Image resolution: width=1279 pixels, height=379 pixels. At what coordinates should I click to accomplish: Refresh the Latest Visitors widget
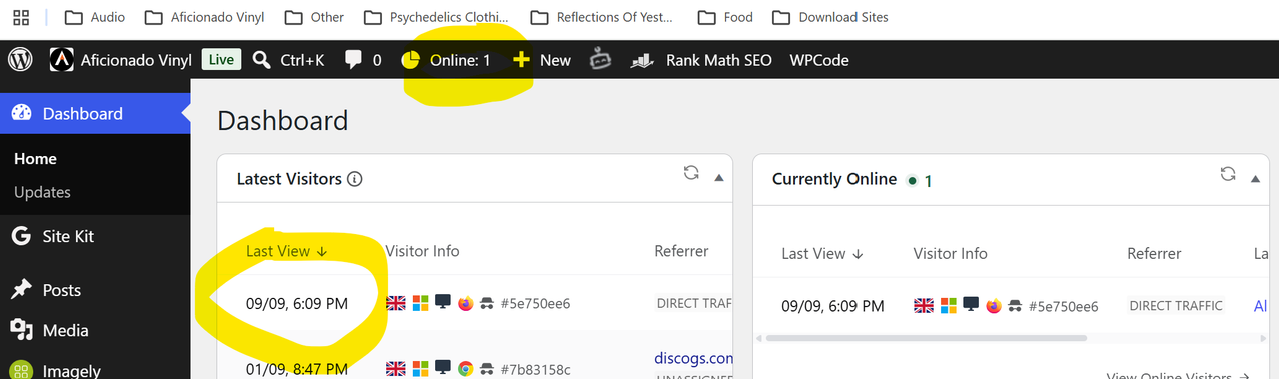click(691, 173)
